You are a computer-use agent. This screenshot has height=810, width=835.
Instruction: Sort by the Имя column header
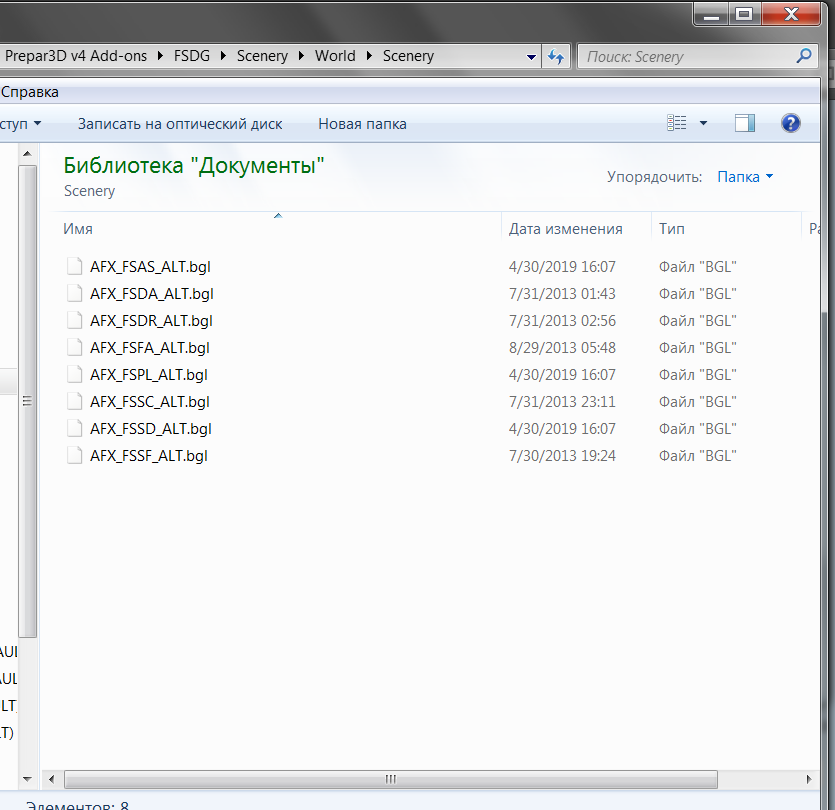78,229
